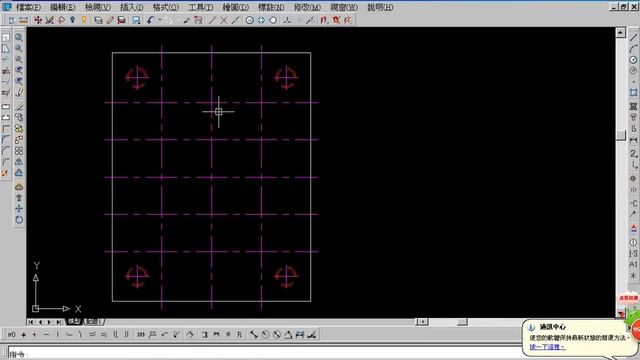Click the blue H-shaped dimension icon
640x360 pixels.
pos(300,335)
